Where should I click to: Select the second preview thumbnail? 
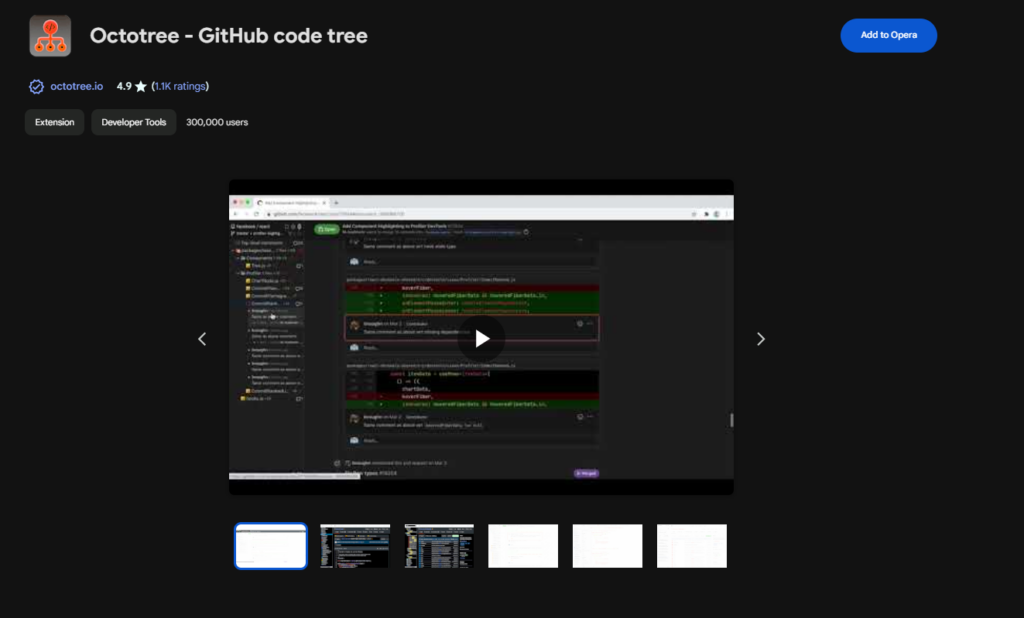355,546
